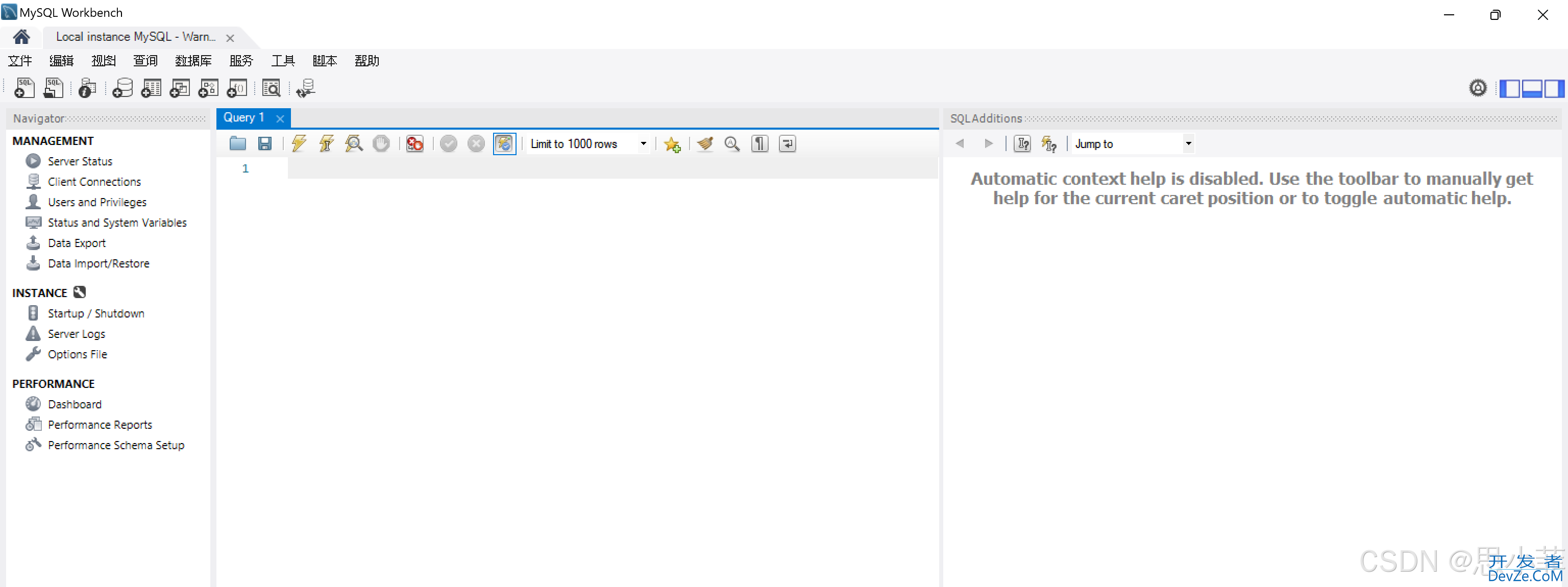Click the Toggle wrapping icon in toolbar
This screenshot has height=587, width=1568.
(789, 143)
